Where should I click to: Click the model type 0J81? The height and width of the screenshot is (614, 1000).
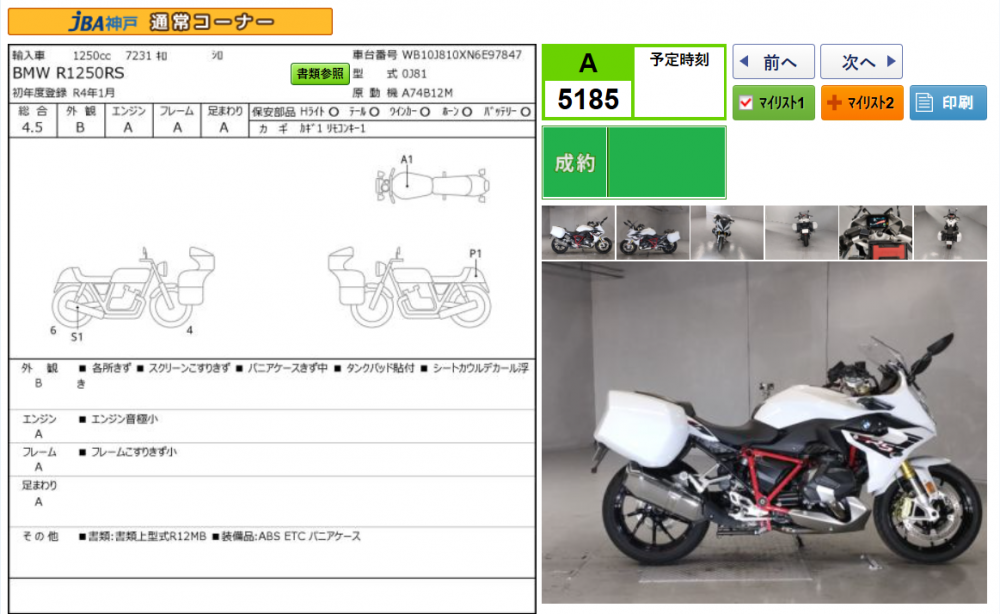pos(415,74)
